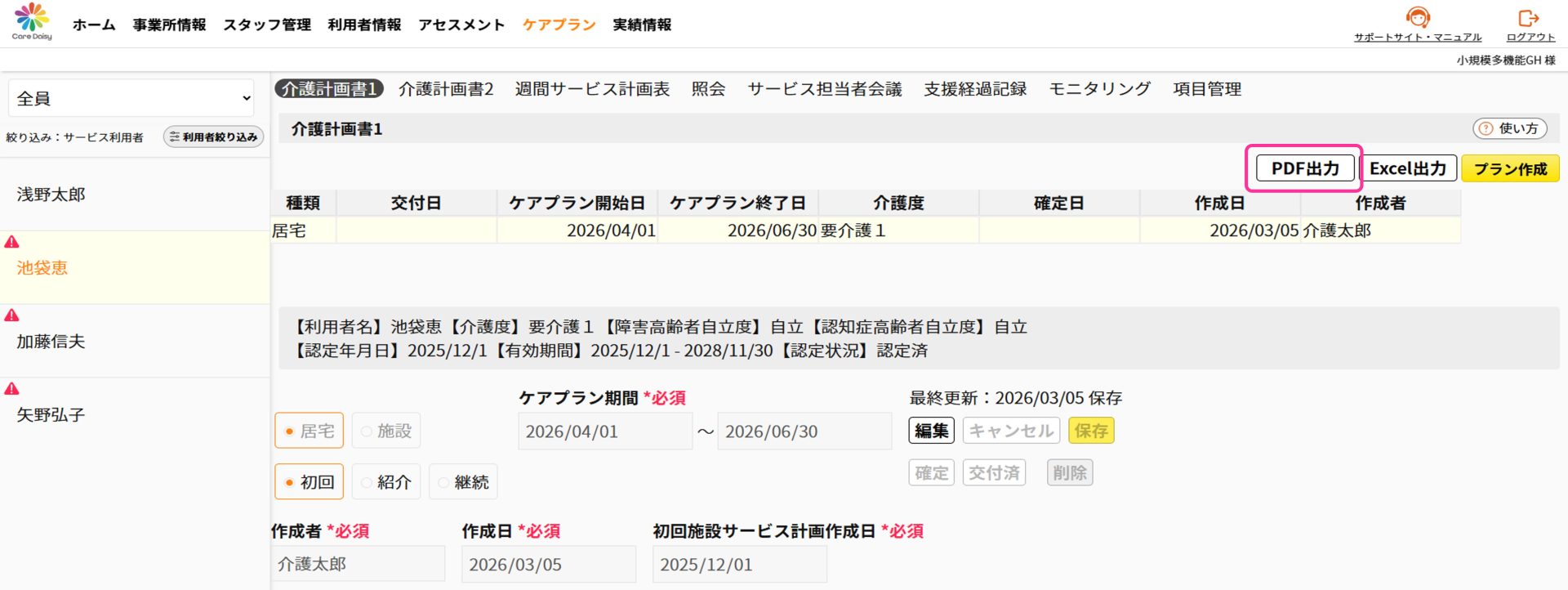Click the warning icon above 矢野弘子
This screenshot has height=590, width=1568.
coord(11,389)
